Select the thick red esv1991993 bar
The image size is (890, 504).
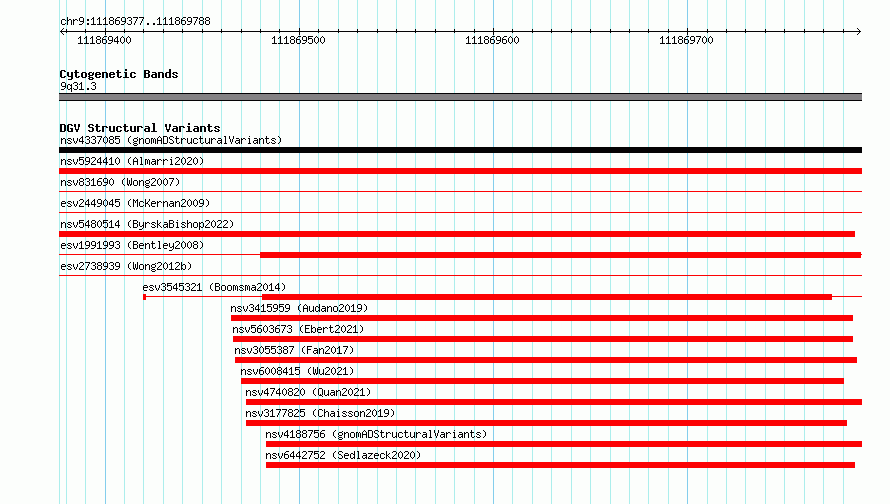(x=561, y=255)
